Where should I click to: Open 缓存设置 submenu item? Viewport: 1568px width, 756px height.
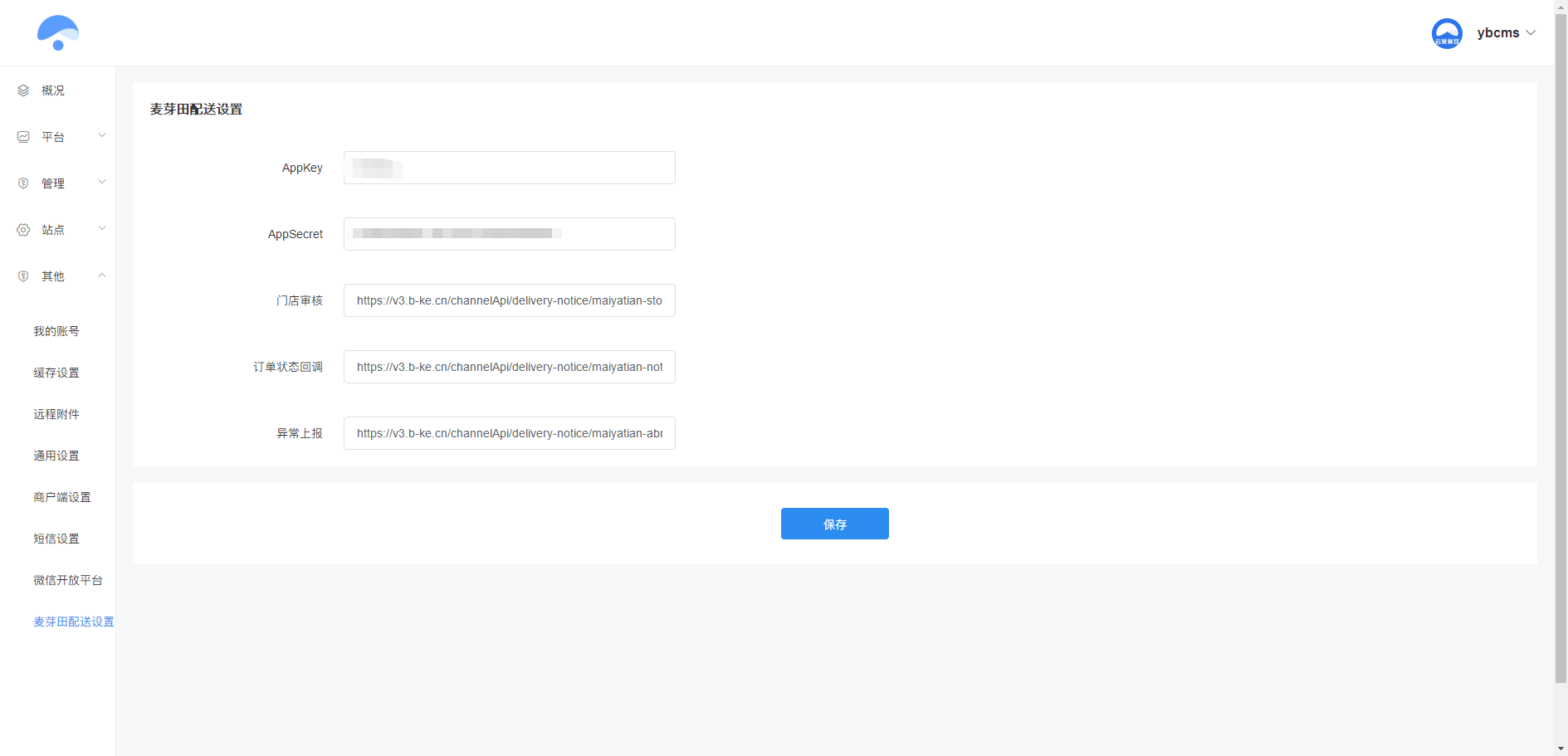click(x=56, y=373)
